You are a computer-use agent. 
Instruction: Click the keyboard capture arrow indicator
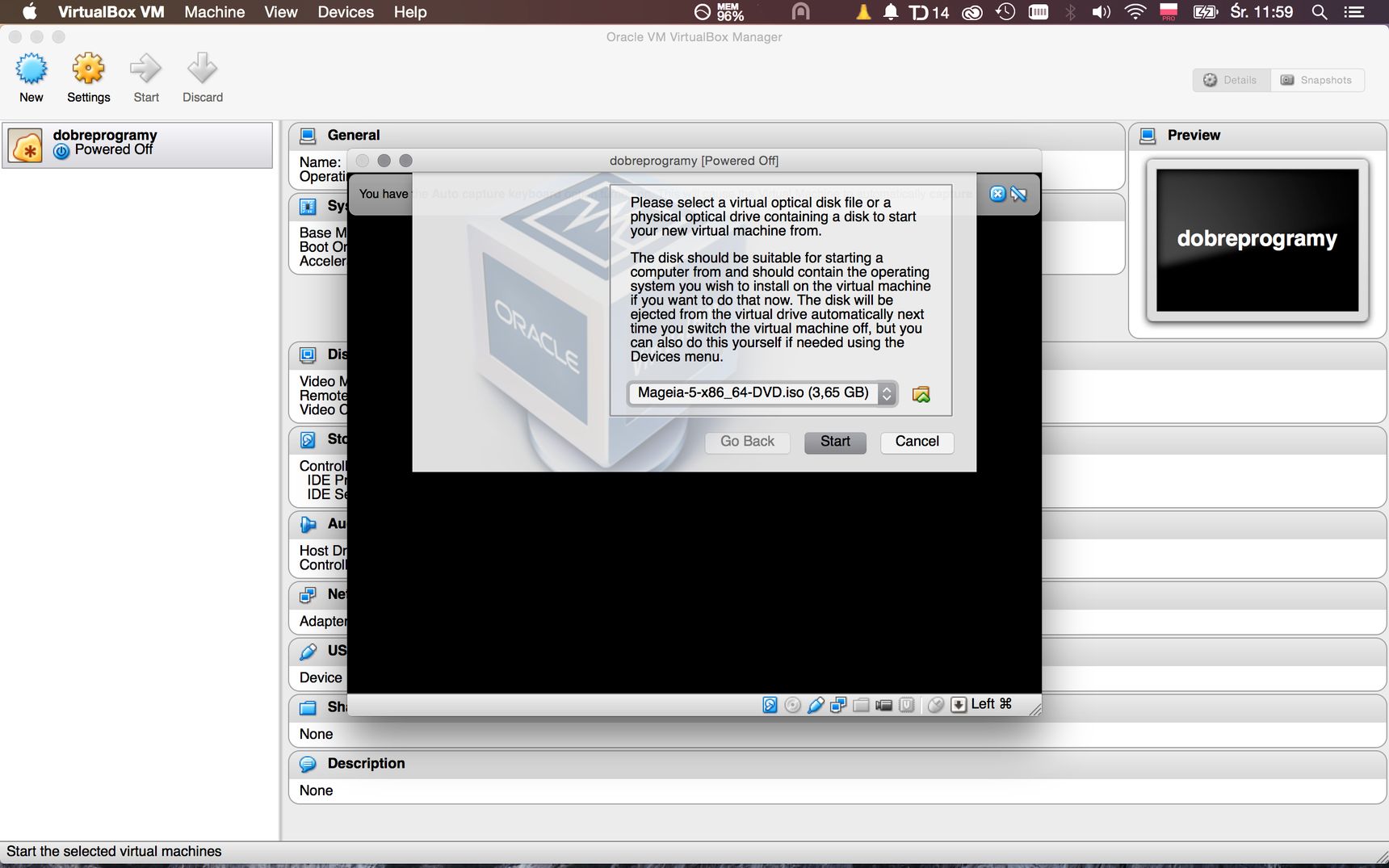(959, 705)
